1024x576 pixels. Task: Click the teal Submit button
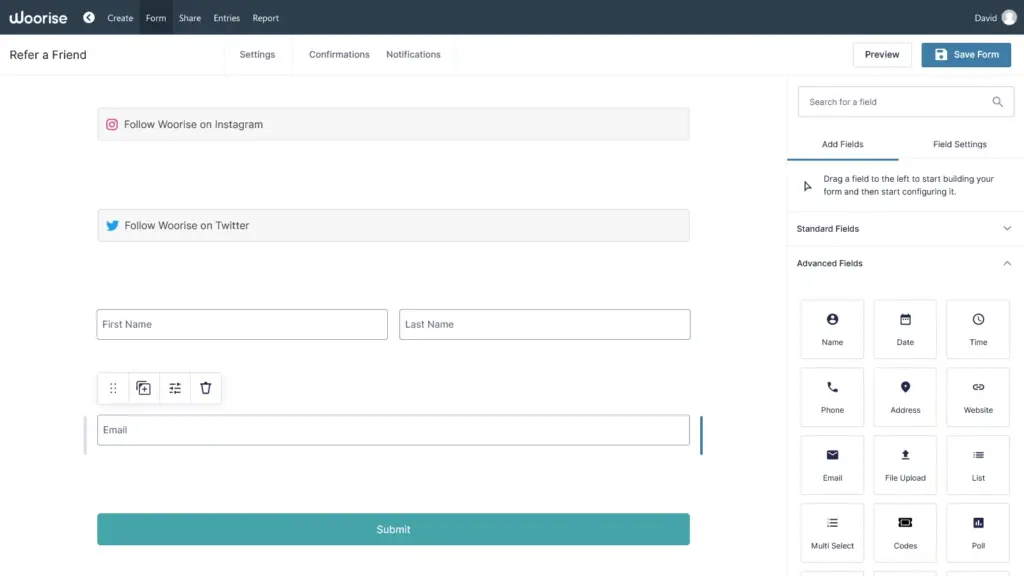pyautogui.click(x=393, y=529)
